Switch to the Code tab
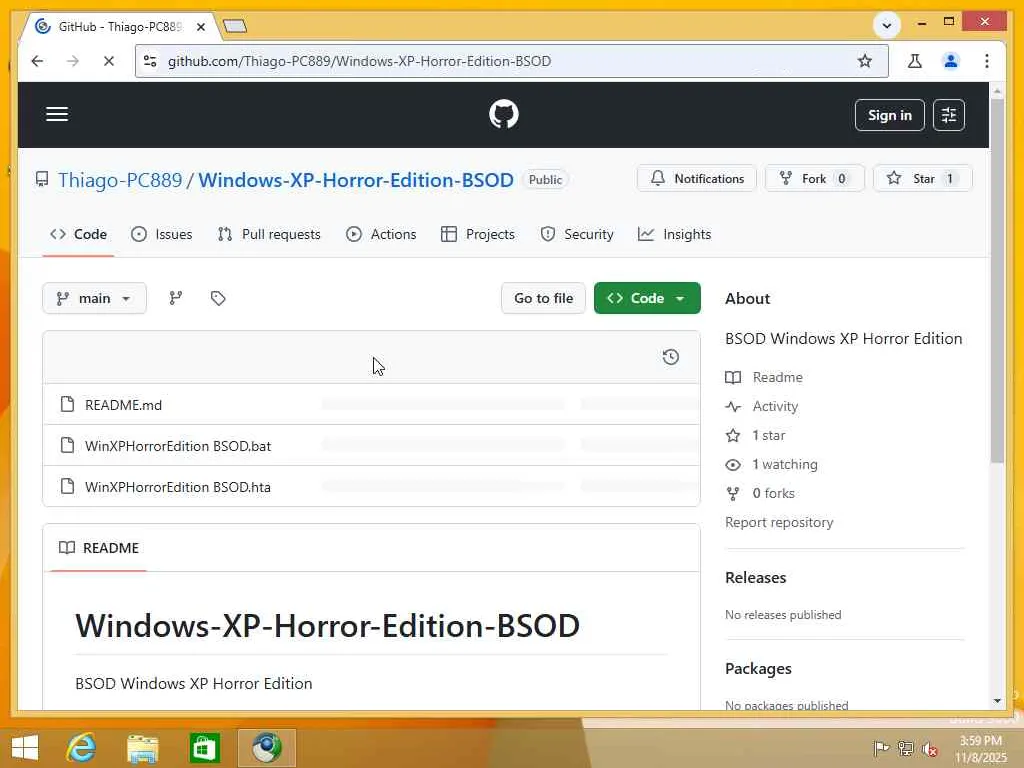1024x768 pixels. pyautogui.click(x=78, y=234)
